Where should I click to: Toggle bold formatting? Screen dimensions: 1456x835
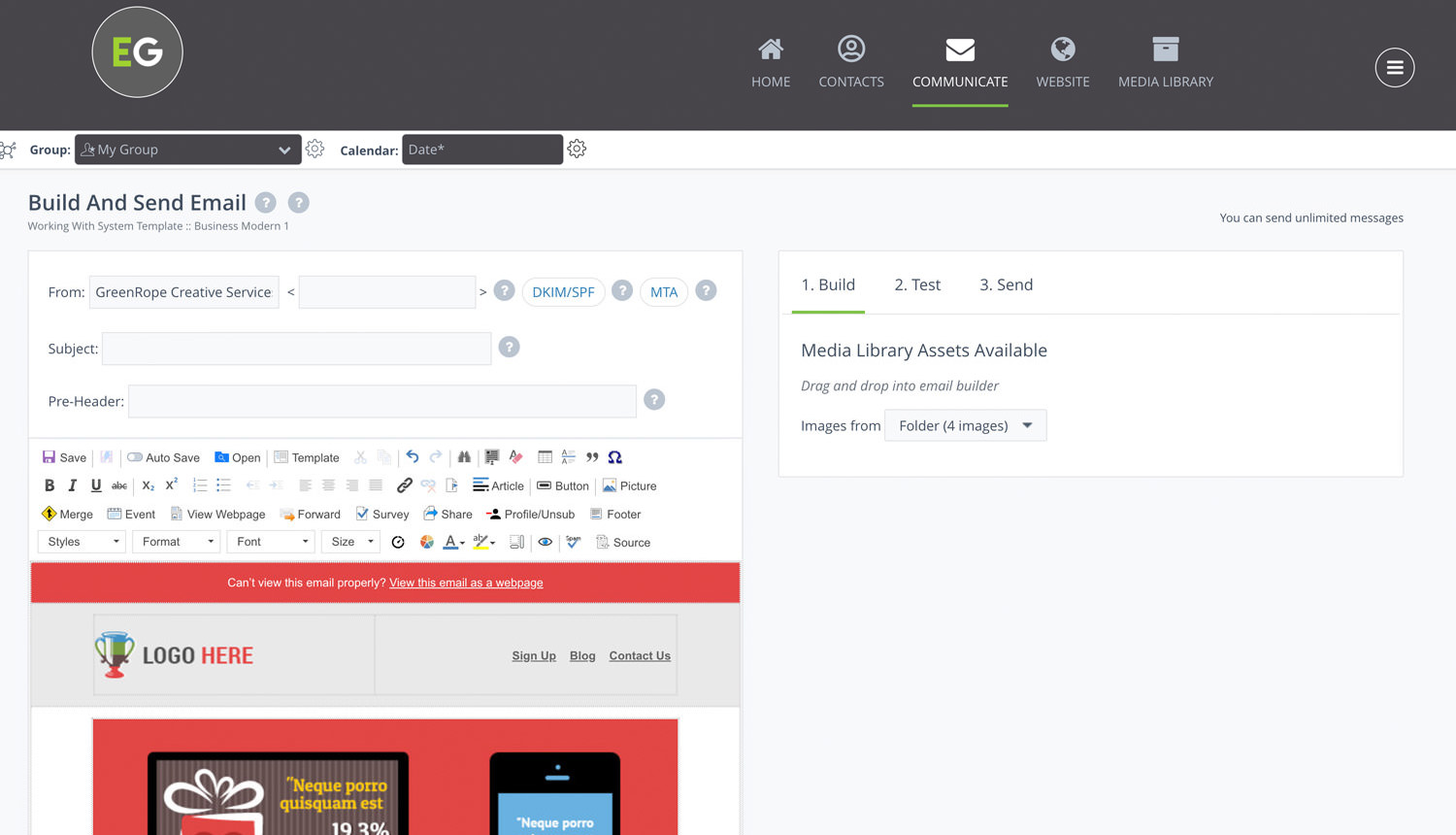pyautogui.click(x=50, y=485)
